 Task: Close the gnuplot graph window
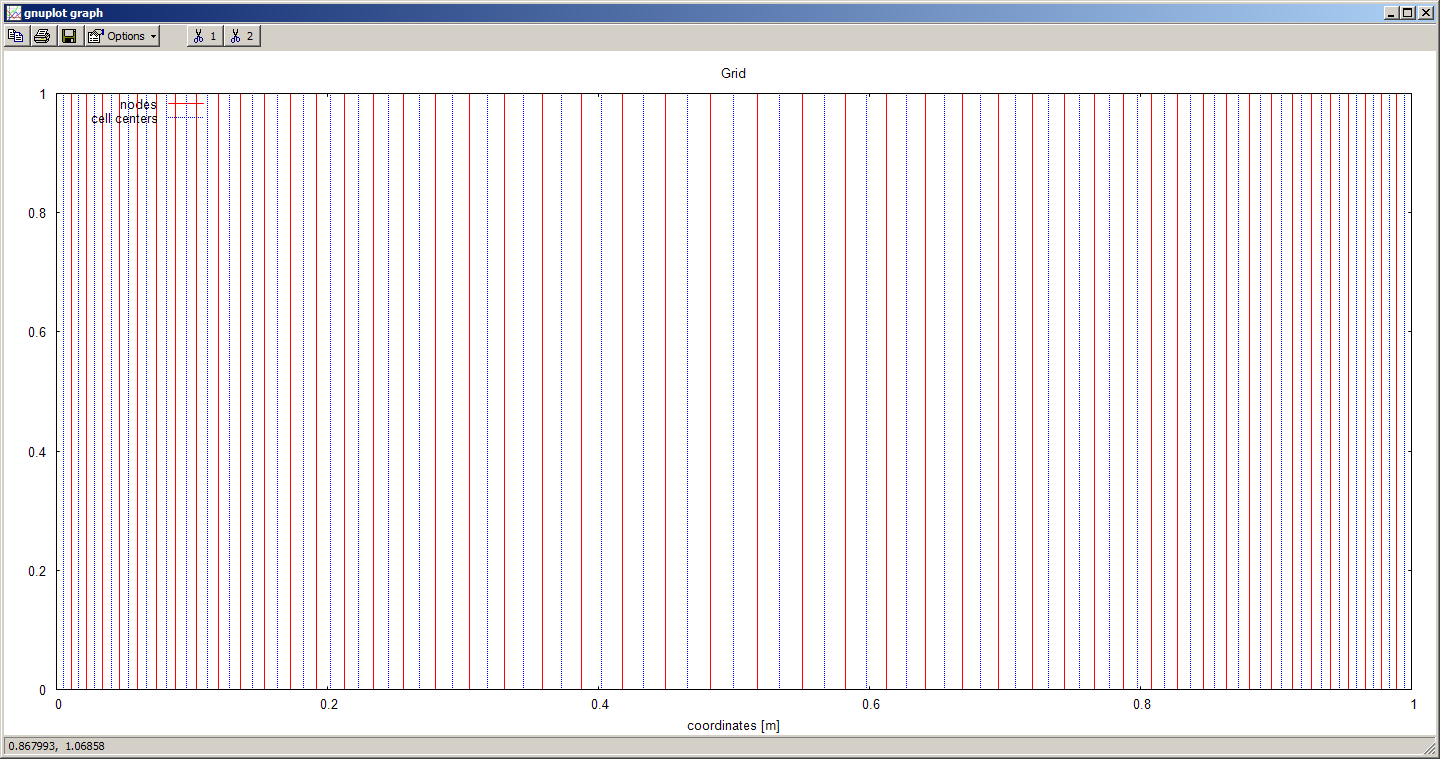pyautogui.click(x=1425, y=13)
